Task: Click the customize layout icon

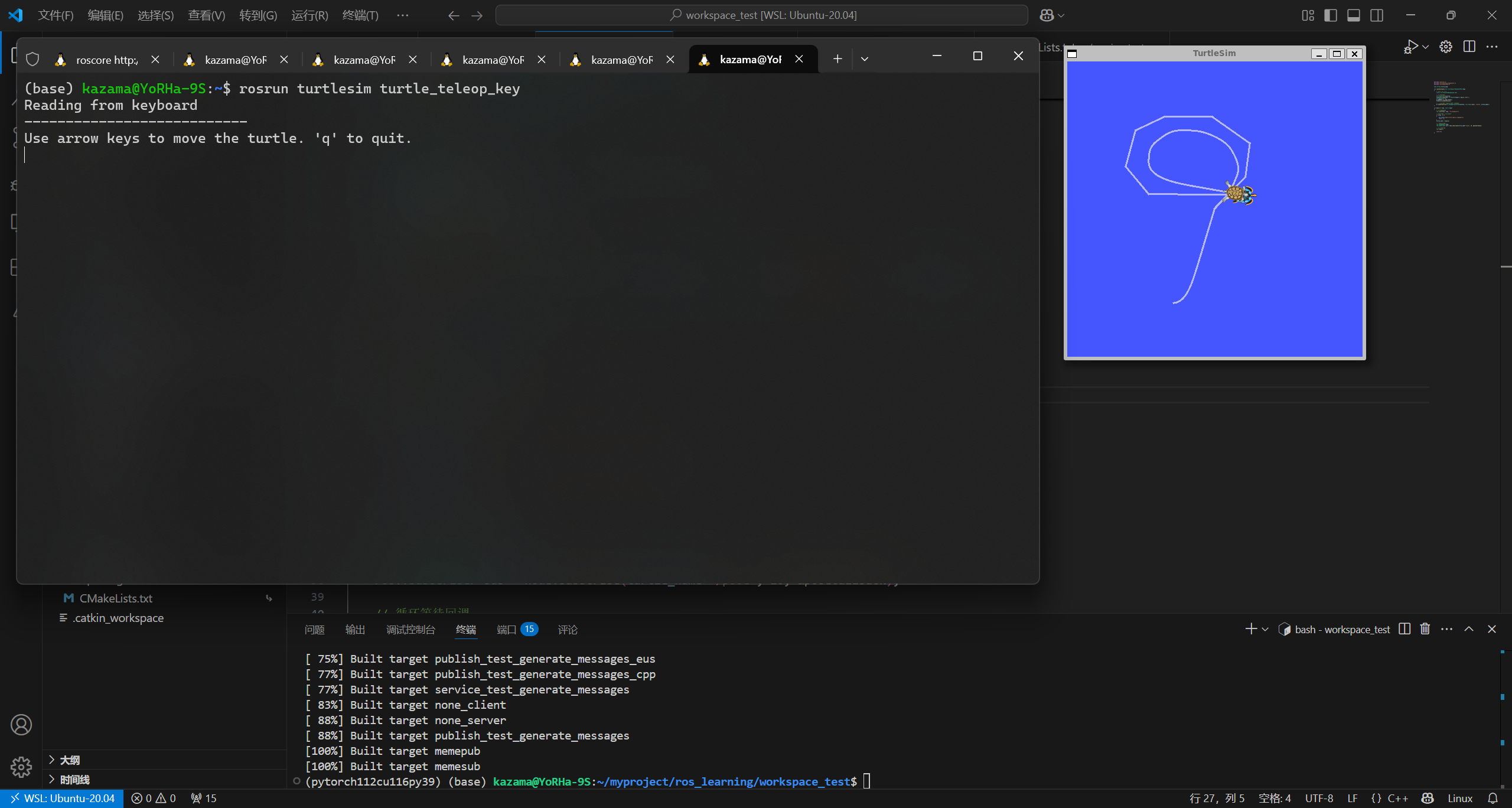Action: (x=1308, y=15)
